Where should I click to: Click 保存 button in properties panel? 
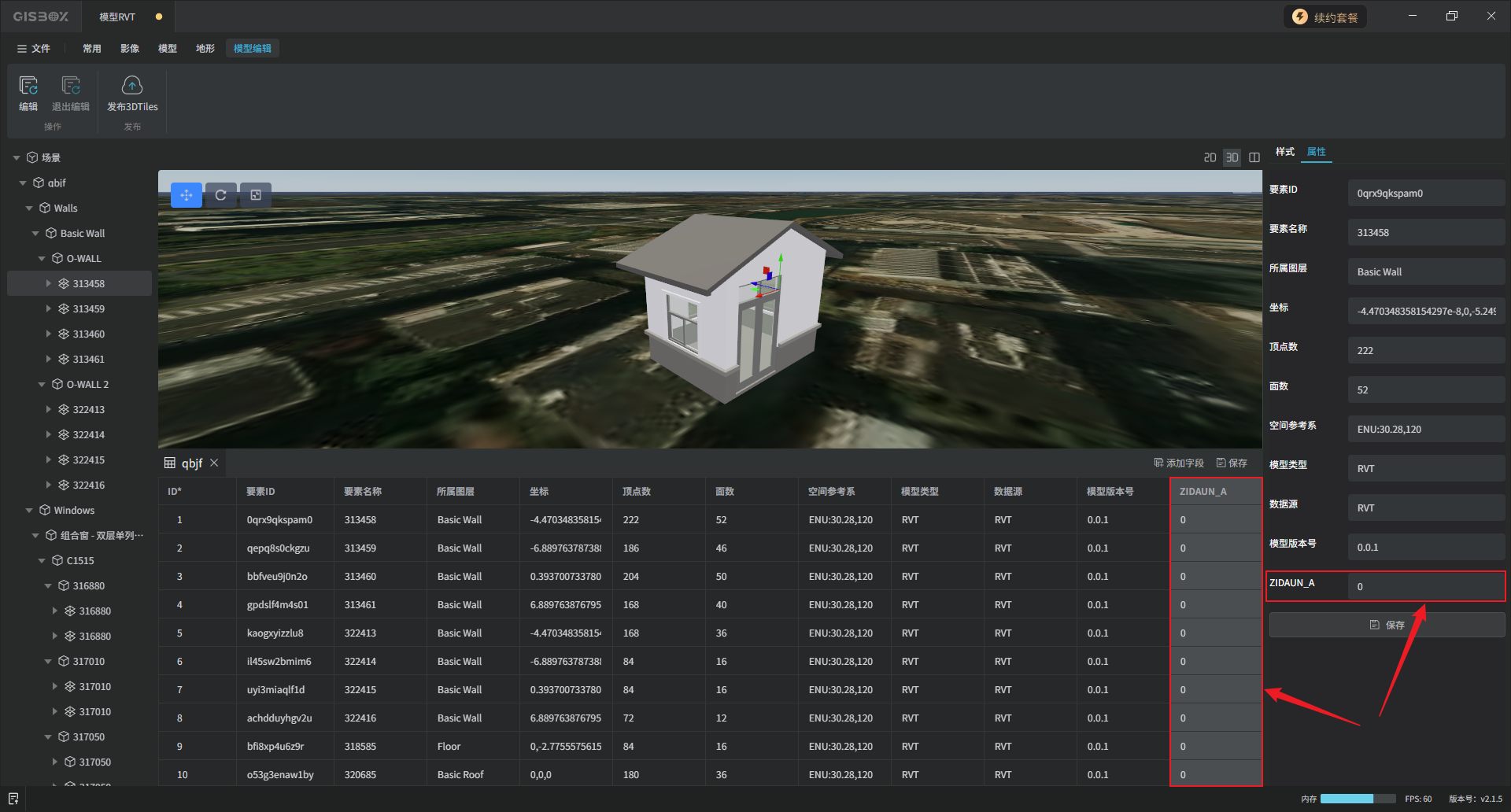pyautogui.click(x=1387, y=625)
